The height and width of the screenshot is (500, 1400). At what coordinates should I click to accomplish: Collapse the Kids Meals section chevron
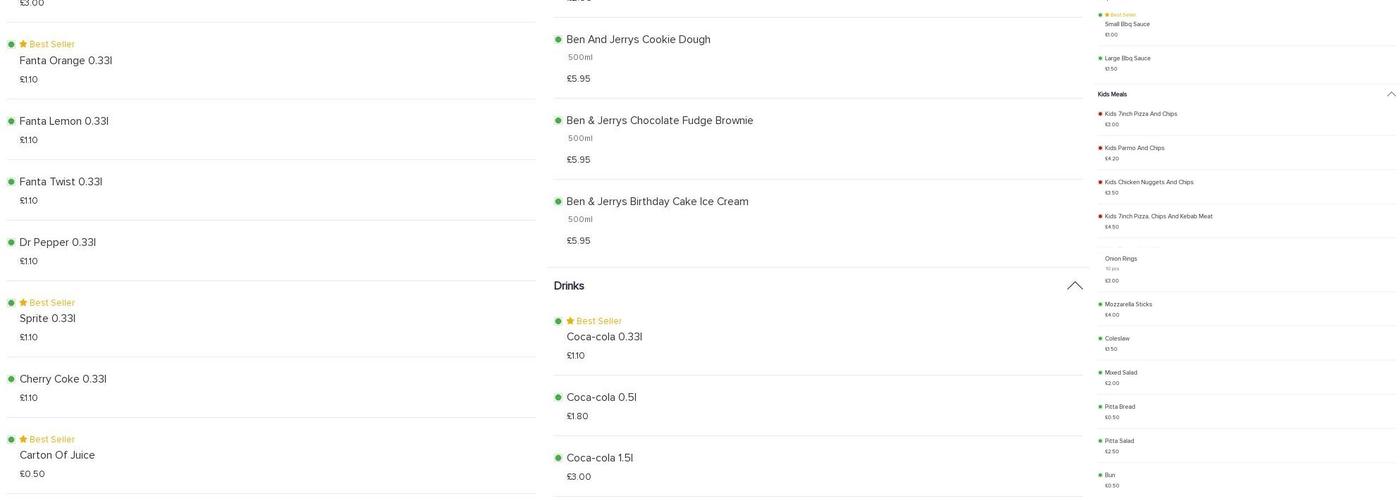[x=1391, y=94]
